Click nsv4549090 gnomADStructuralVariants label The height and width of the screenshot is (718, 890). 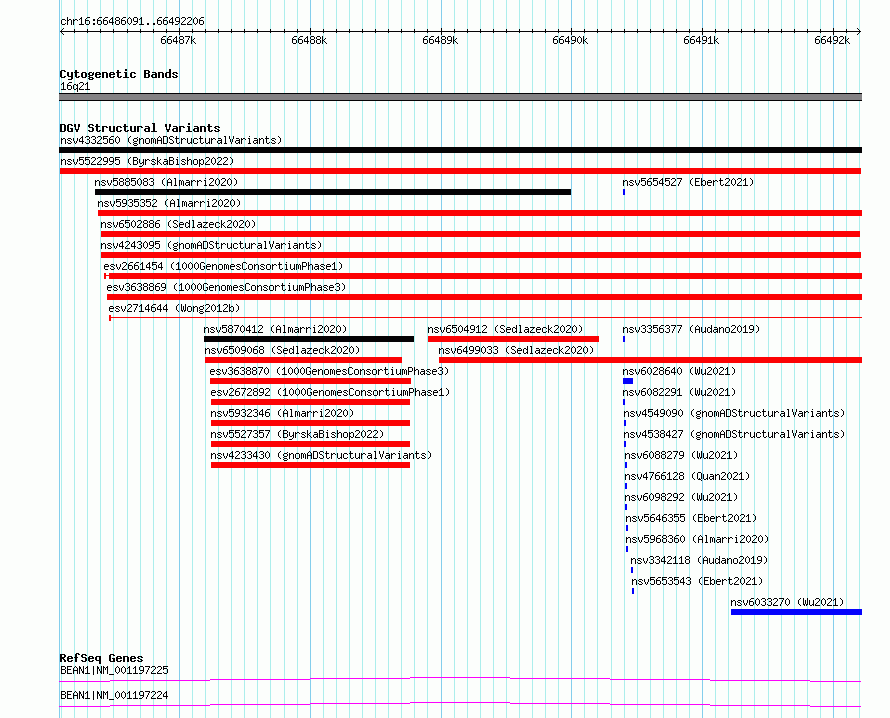[x=734, y=413]
